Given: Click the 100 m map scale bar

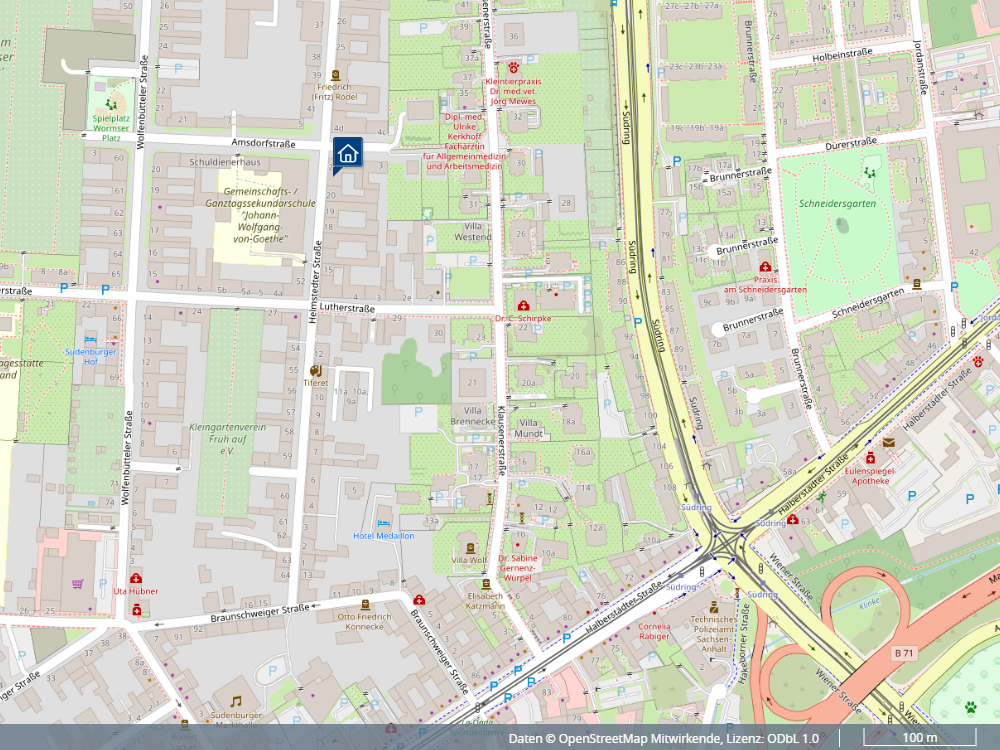Looking at the screenshot, I should click(920, 739).
